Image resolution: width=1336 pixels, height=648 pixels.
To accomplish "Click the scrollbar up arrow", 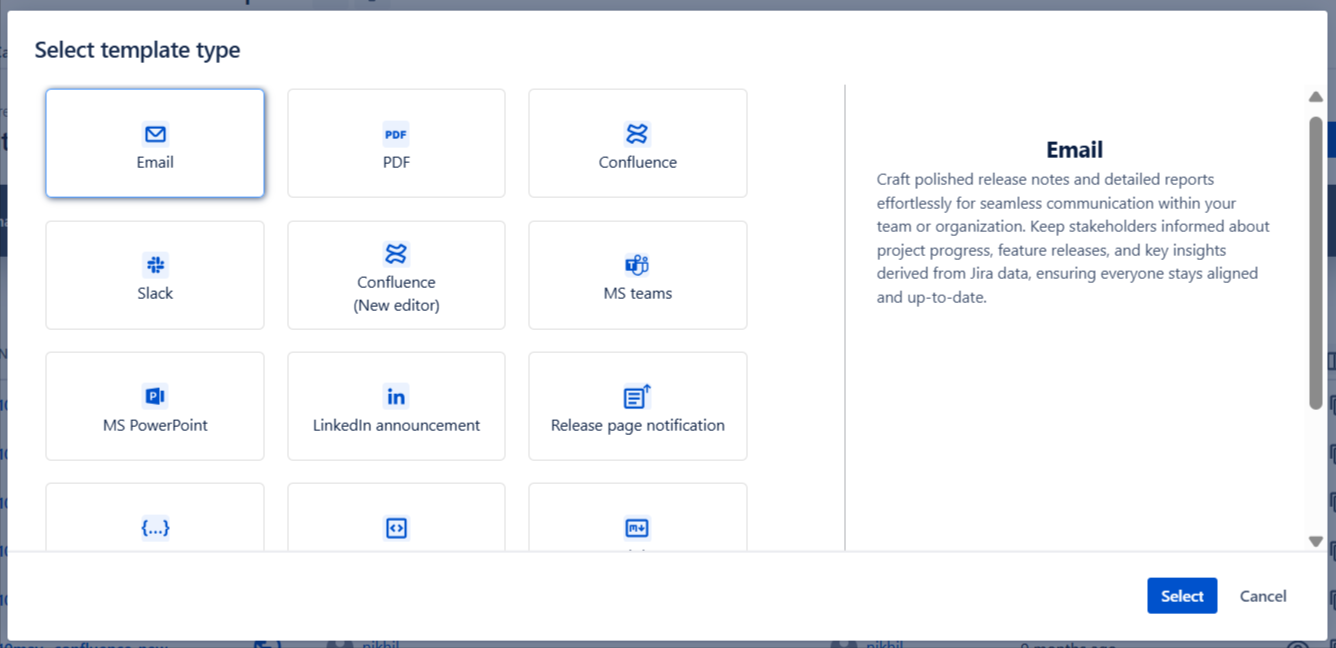I will tap(1315, 97).
